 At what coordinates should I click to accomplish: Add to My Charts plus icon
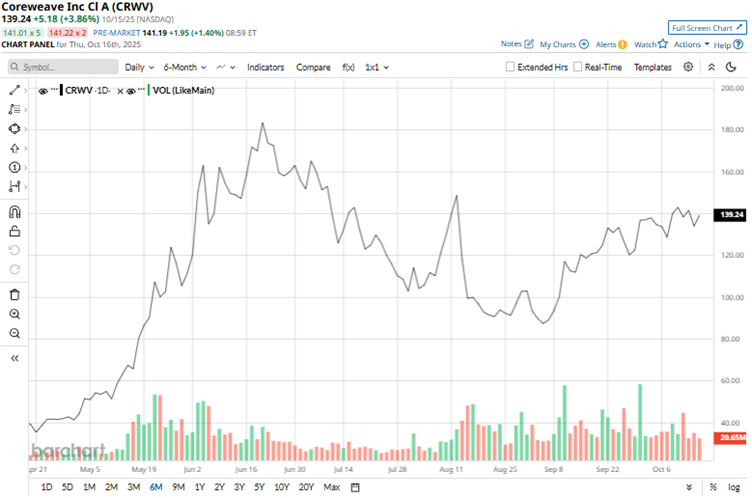[x=584, y=44]
